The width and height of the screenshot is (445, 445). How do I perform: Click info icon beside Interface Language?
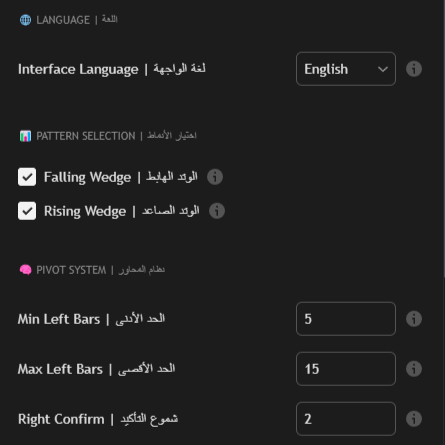click(x=414, y=69)
